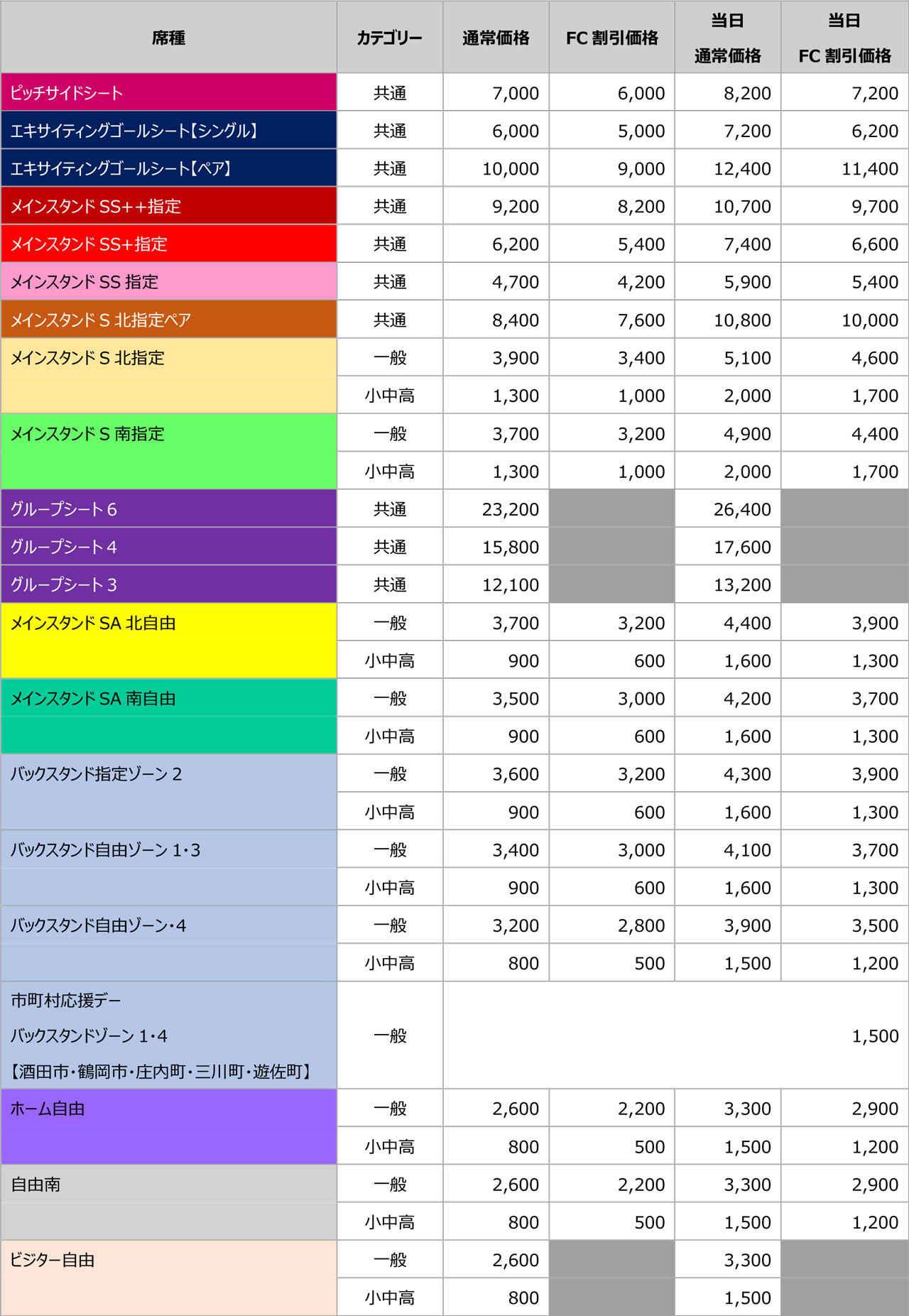Screen dimensions: 909x1316
Task: Click the bright red メインスタンド SS+指定 cell
Action: [168, 244]
